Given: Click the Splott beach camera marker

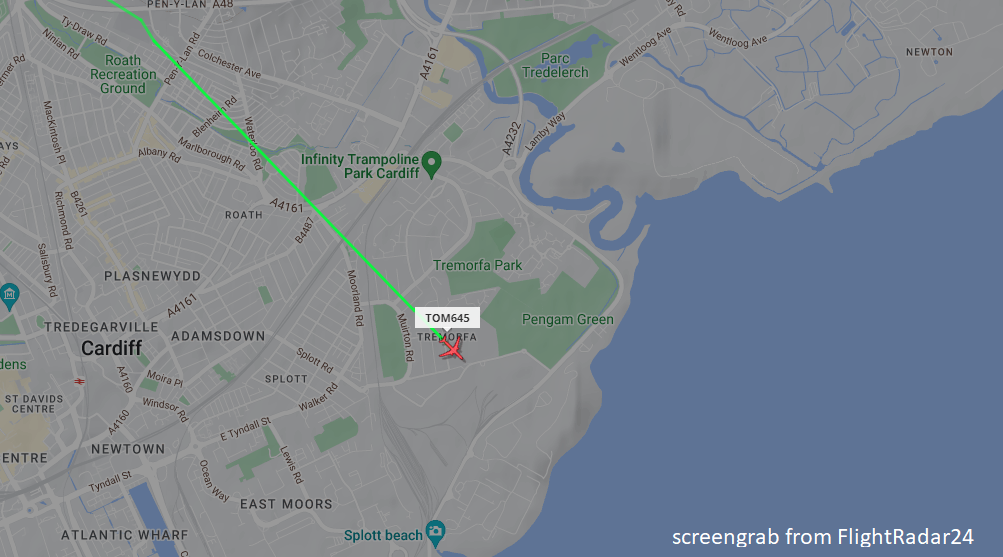Looking at the screenshot, I should 436,533.
